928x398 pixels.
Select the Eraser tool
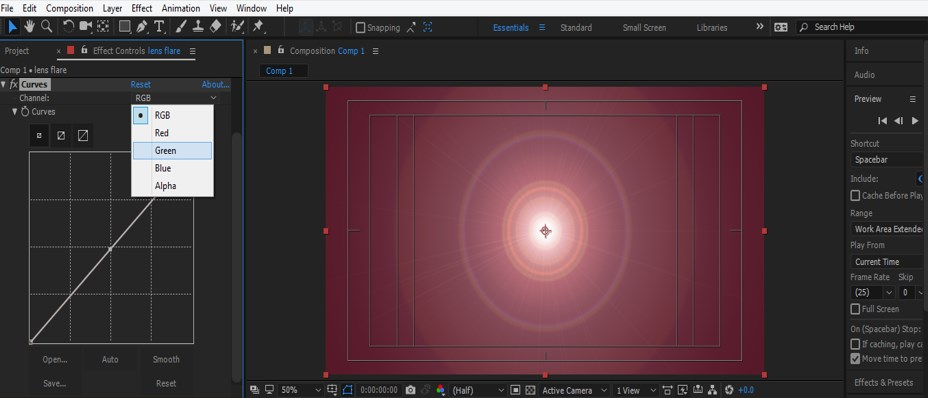point(215,27)
